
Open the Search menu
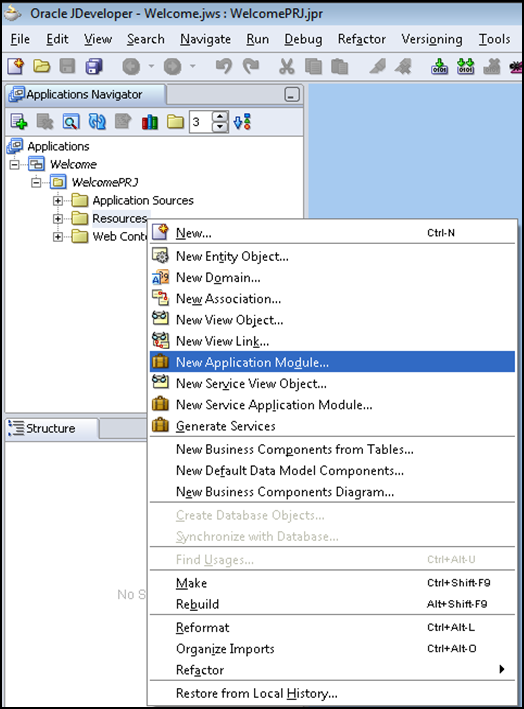(146, 39)
